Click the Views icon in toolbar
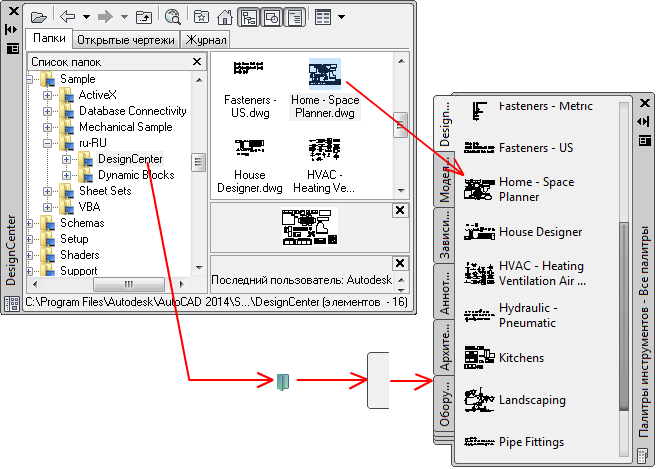The width and height of the screenshot is (657, 469). [323, 17]
